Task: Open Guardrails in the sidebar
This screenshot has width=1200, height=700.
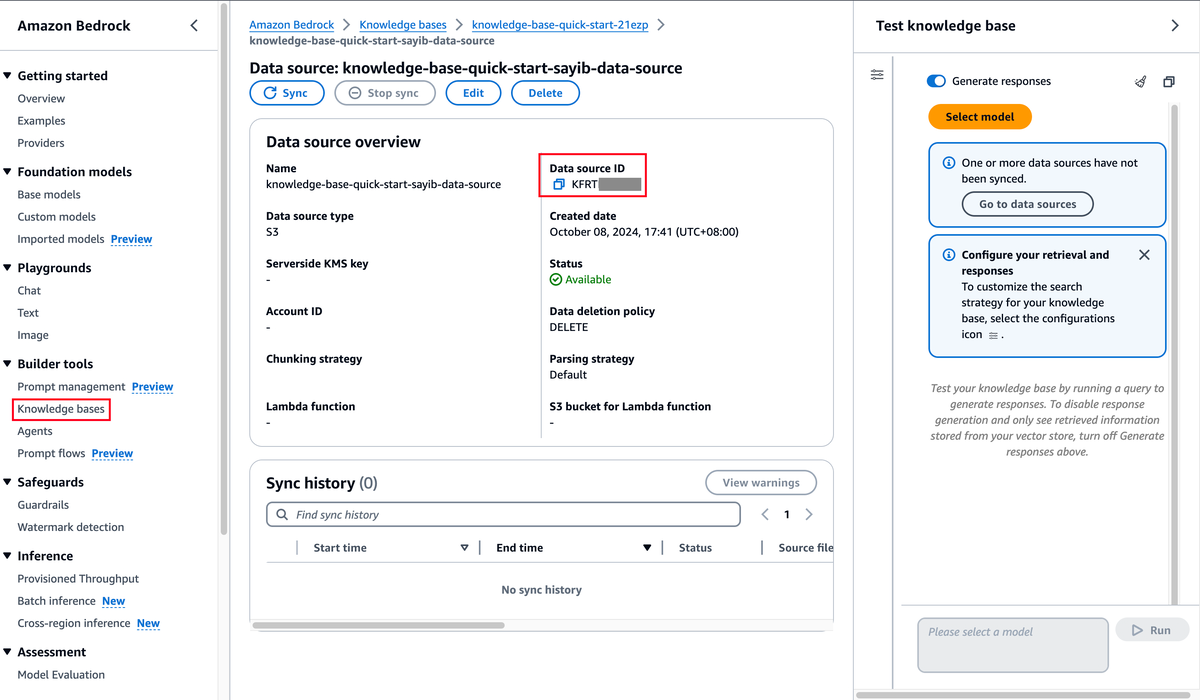Action: click(43, 505)
